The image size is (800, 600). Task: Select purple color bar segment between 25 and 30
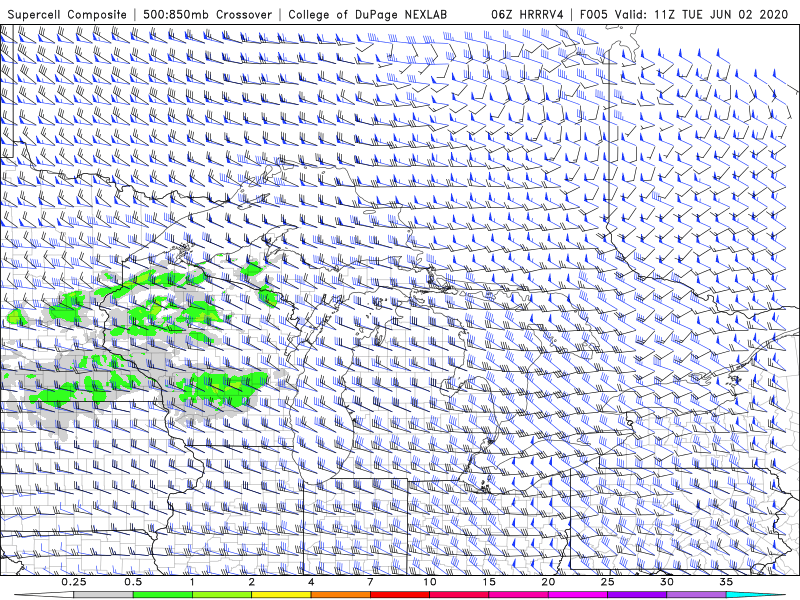(637, 595)
